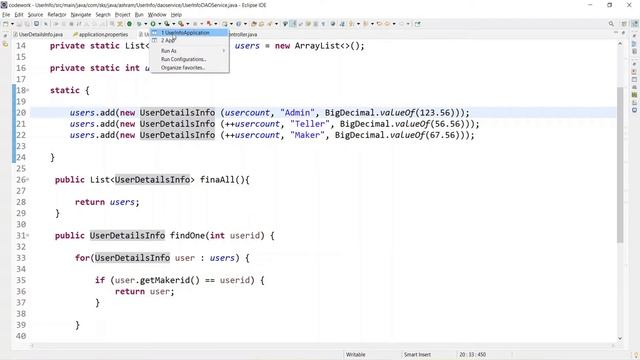Minimize the editor area
Image resolution: width=640 pixels, height=360 pixels.
pos(616,32)
